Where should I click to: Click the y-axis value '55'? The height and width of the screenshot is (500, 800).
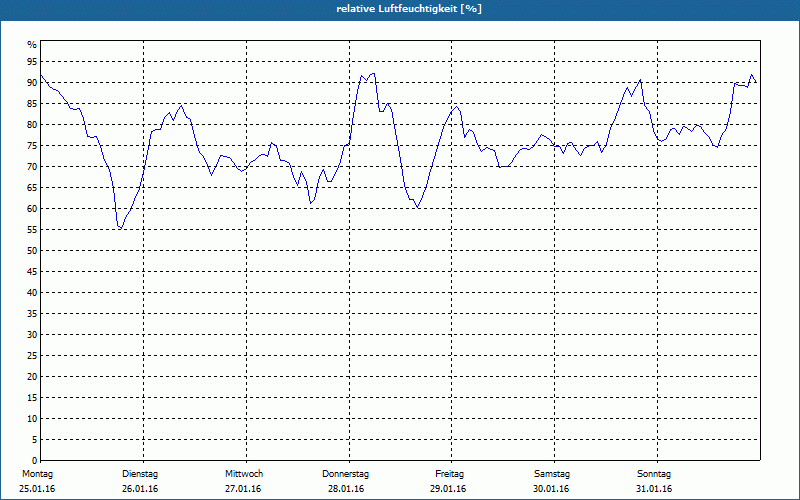click(32, 230)
